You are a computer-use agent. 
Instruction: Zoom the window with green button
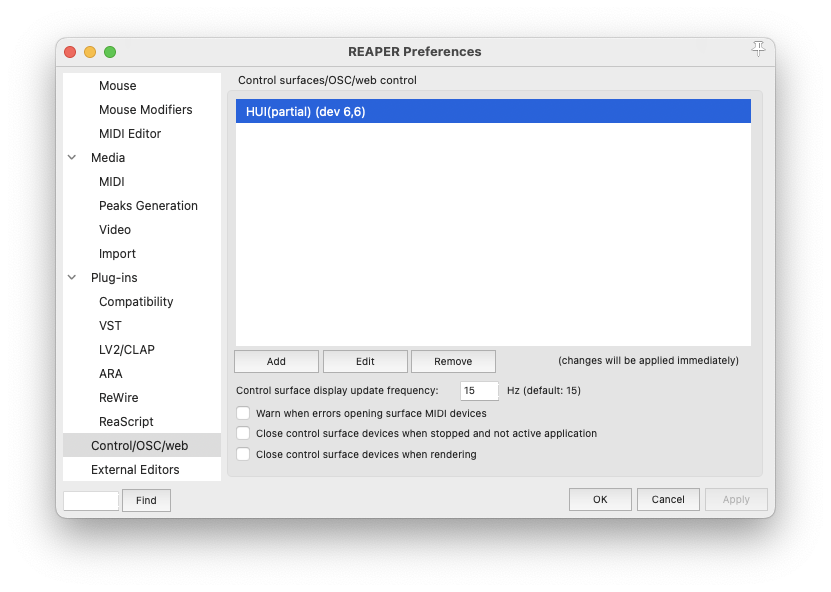click(x=110, y=52)
